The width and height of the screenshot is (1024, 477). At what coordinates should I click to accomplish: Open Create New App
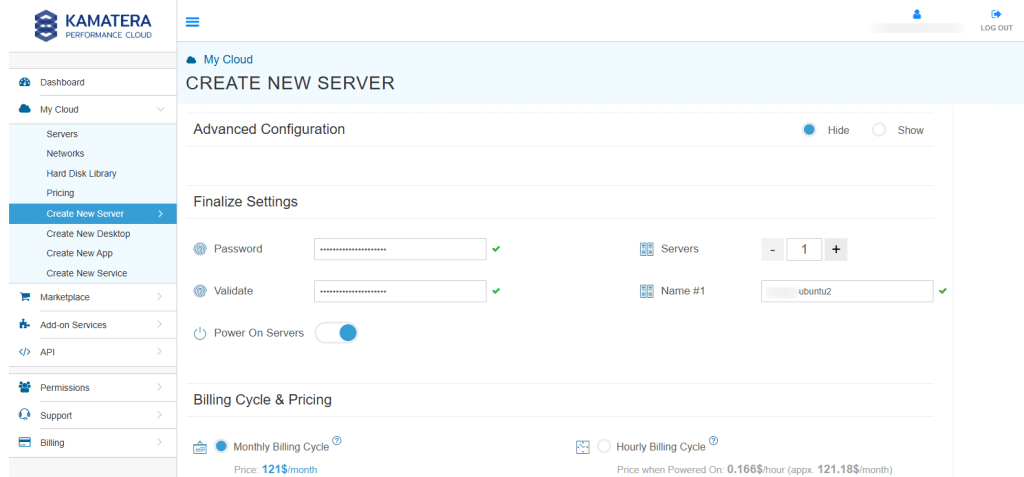point(80,253)
